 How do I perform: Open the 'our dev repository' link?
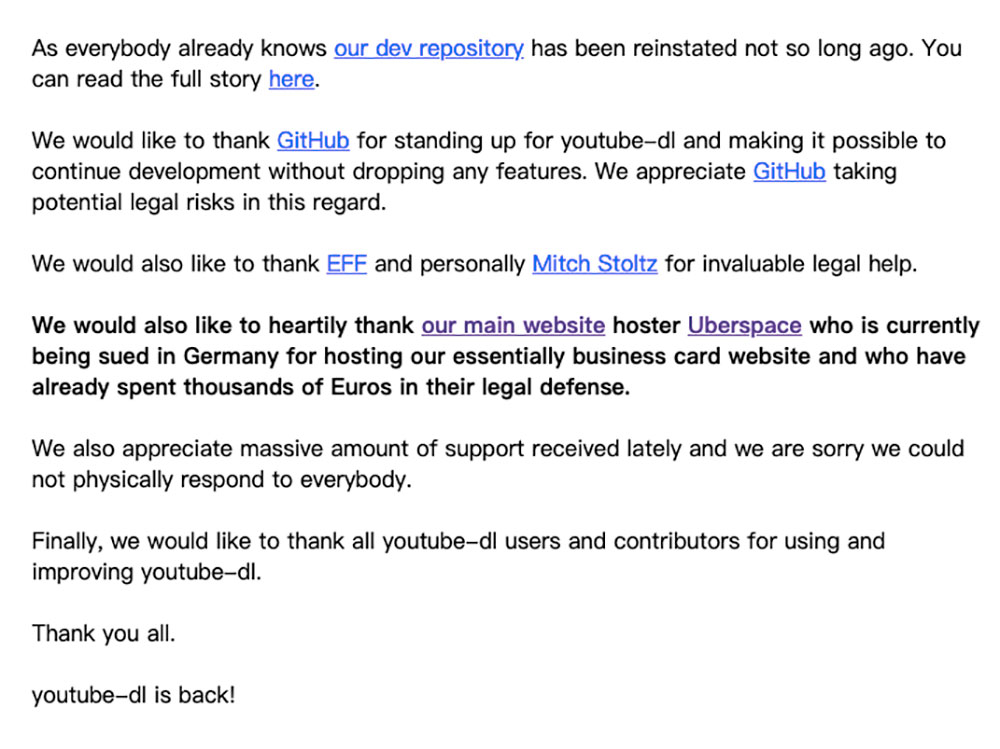click(429, 48)
